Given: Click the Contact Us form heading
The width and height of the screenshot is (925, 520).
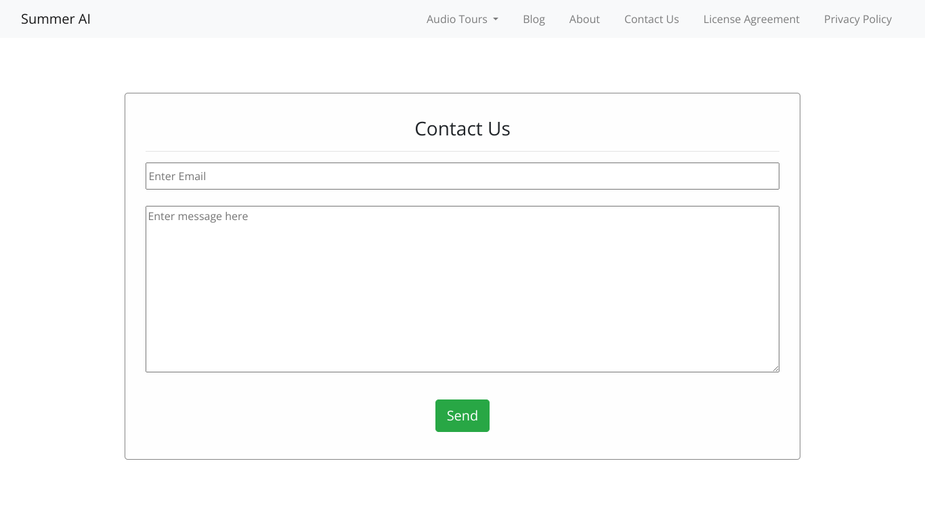Looking at the screenshot, I should click(462, 129).
